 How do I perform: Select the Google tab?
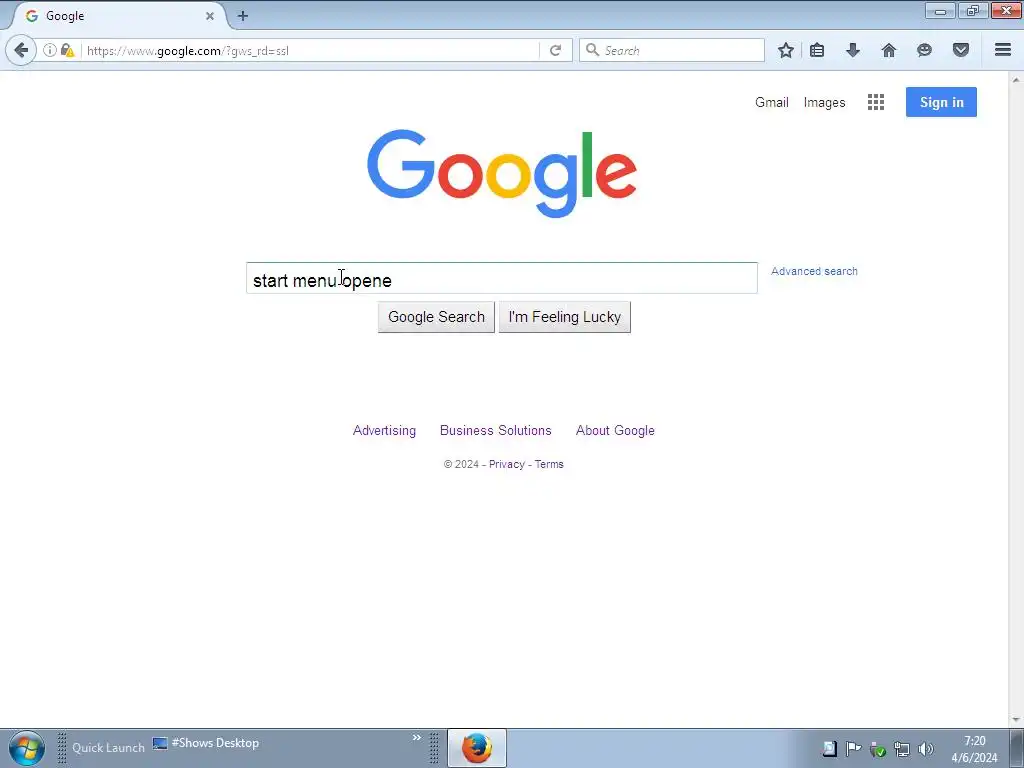118,16
